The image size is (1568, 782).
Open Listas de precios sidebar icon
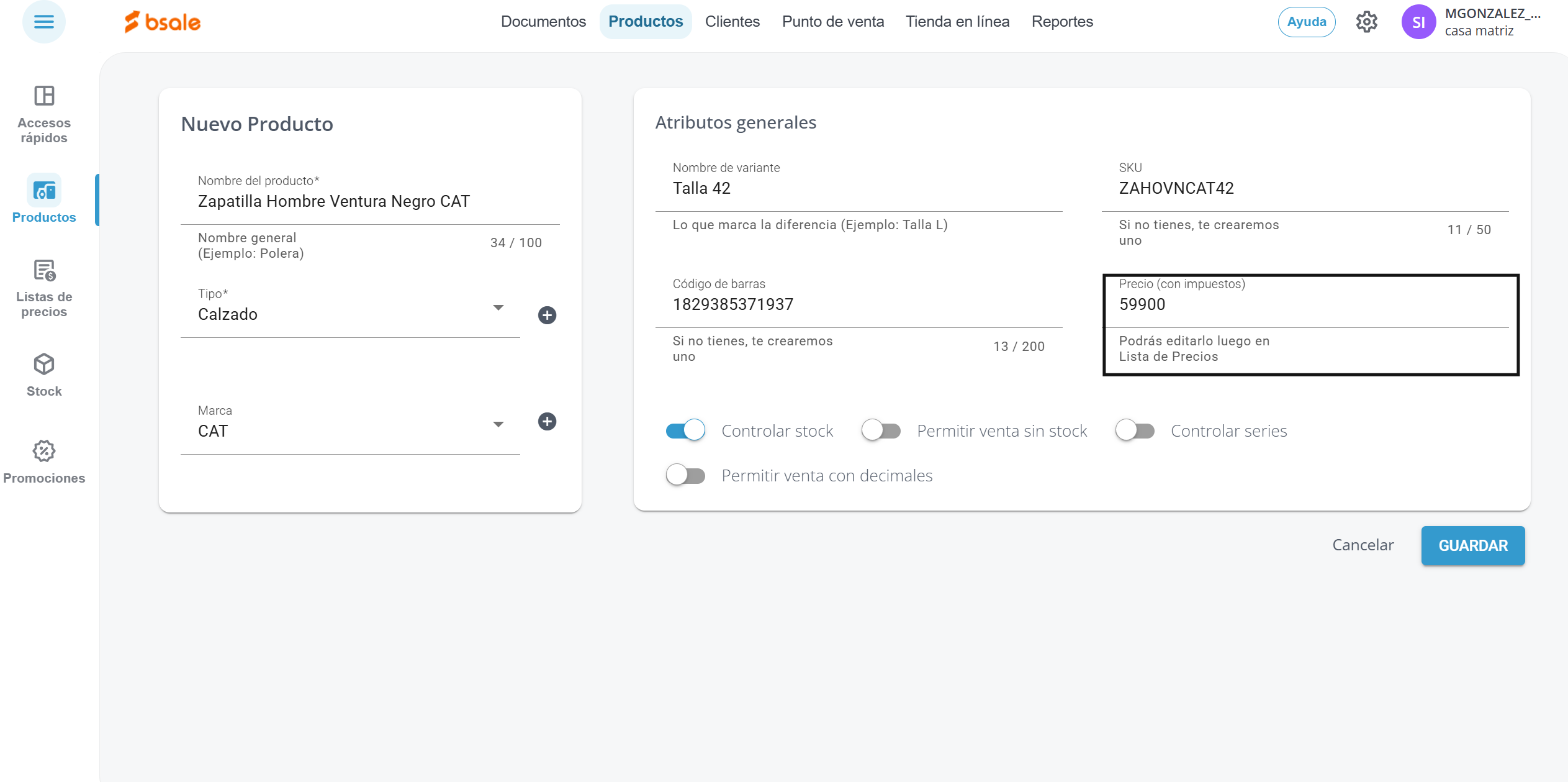pyautogui.click(x=44, y=271)
